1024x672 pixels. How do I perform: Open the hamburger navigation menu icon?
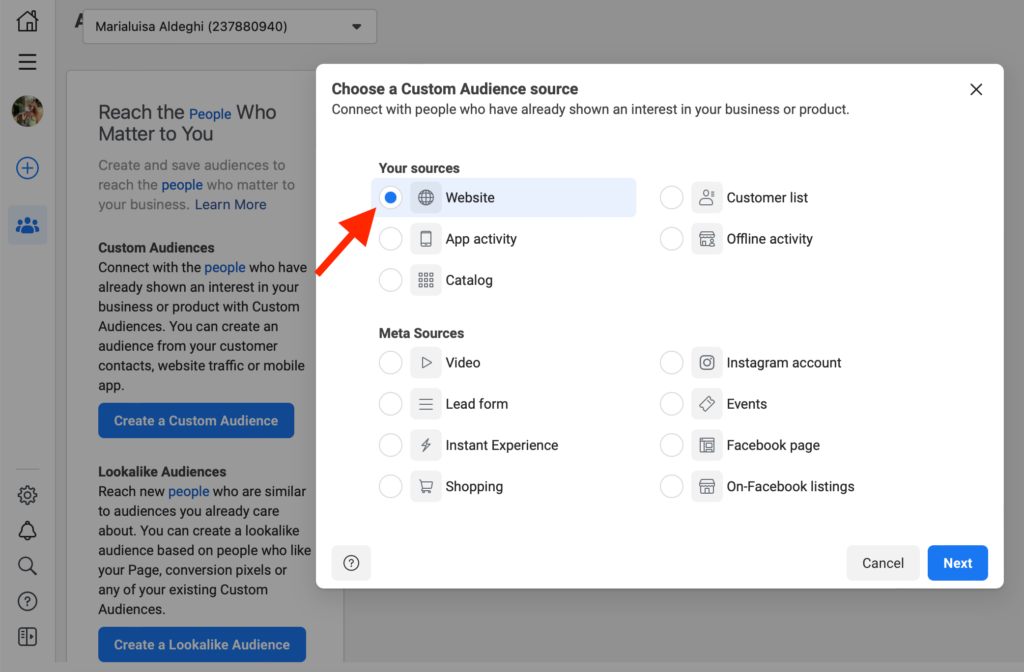click(x=27, y=62)
